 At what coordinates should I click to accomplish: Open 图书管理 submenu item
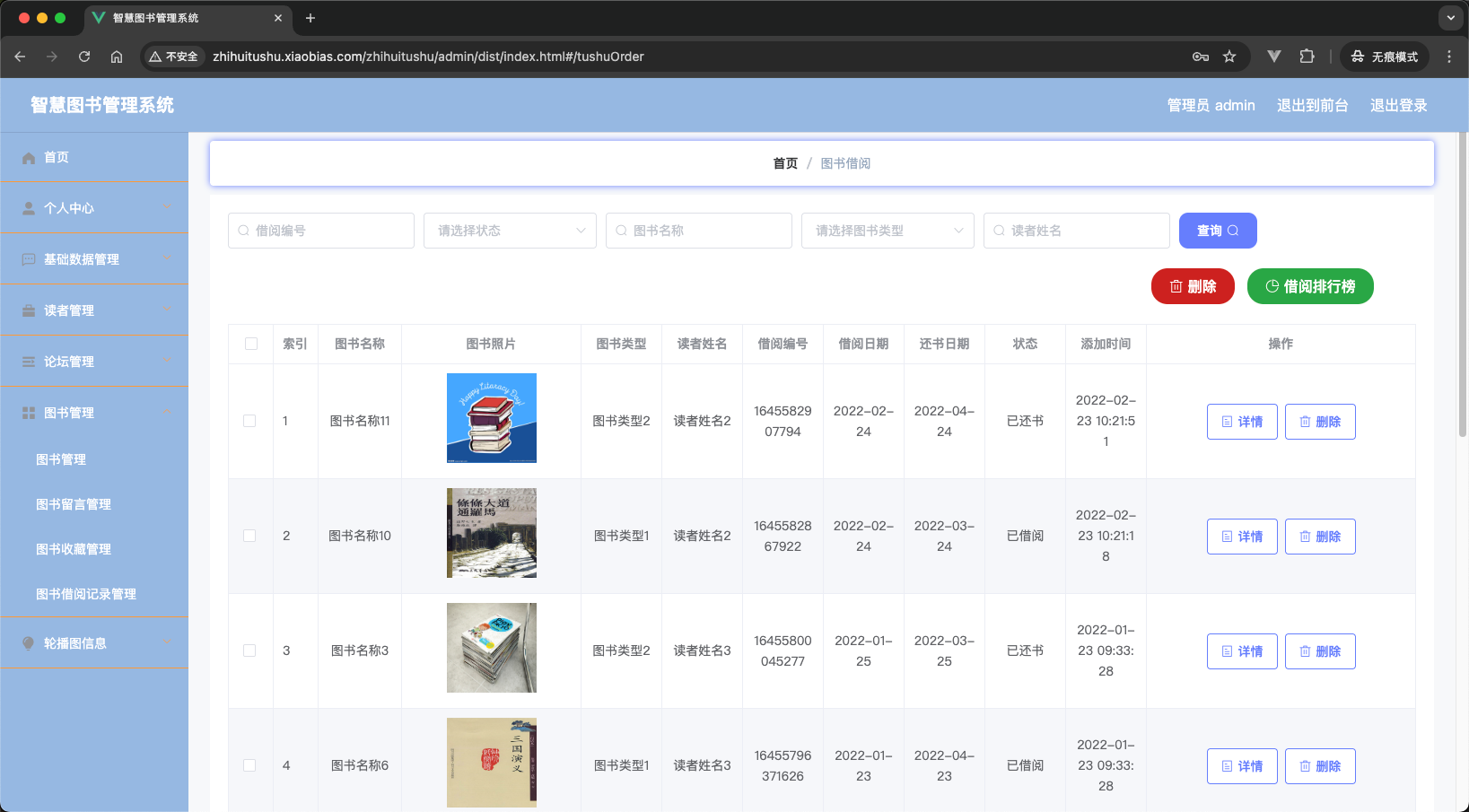pos(94,459)
